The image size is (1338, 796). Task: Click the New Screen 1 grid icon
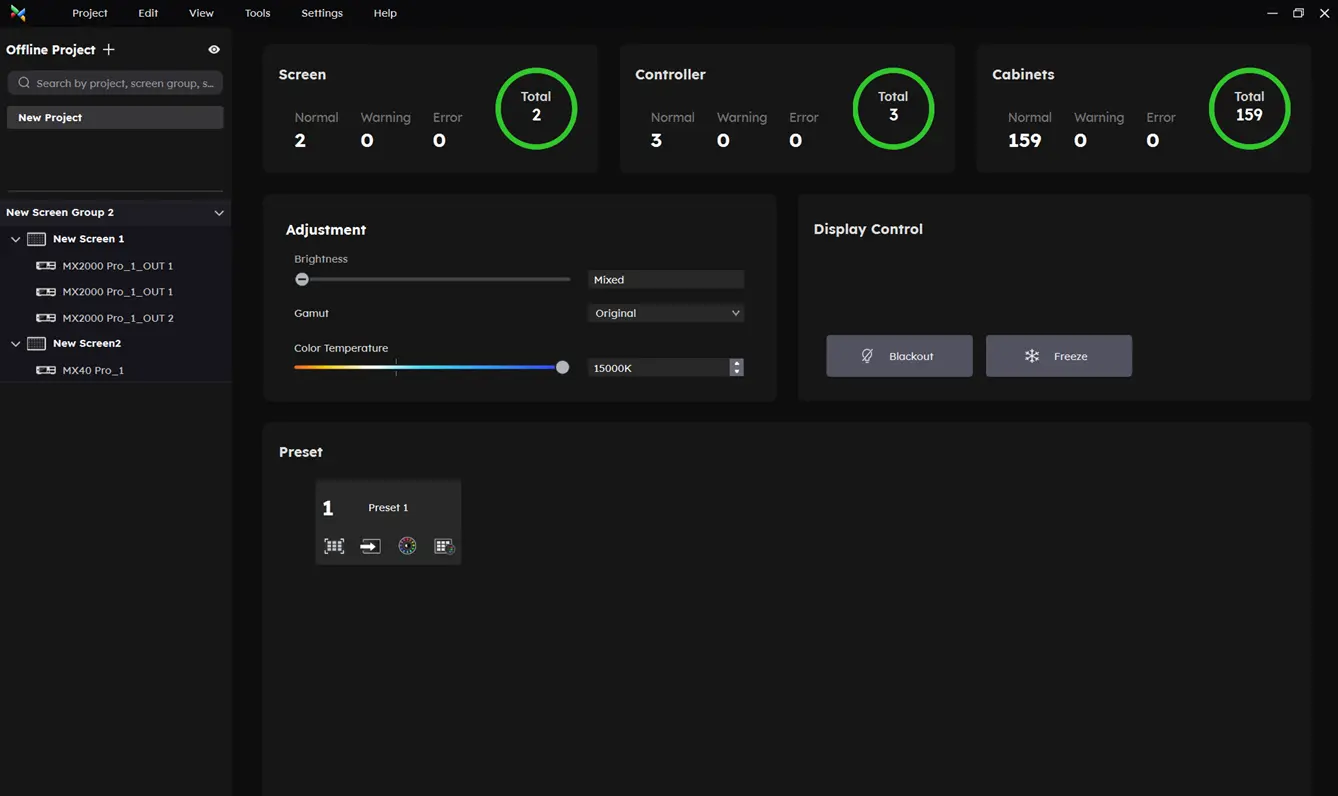[x=36, y=239]
